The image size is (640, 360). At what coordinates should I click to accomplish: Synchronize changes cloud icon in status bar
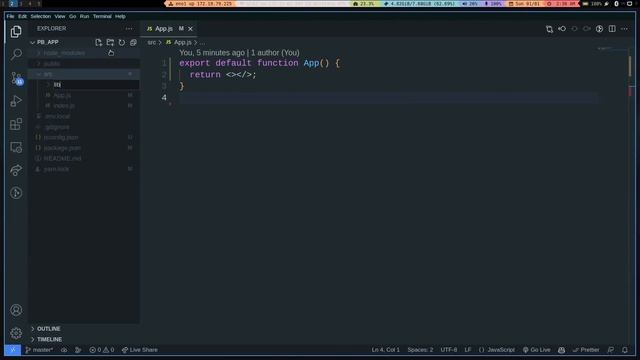64,350
